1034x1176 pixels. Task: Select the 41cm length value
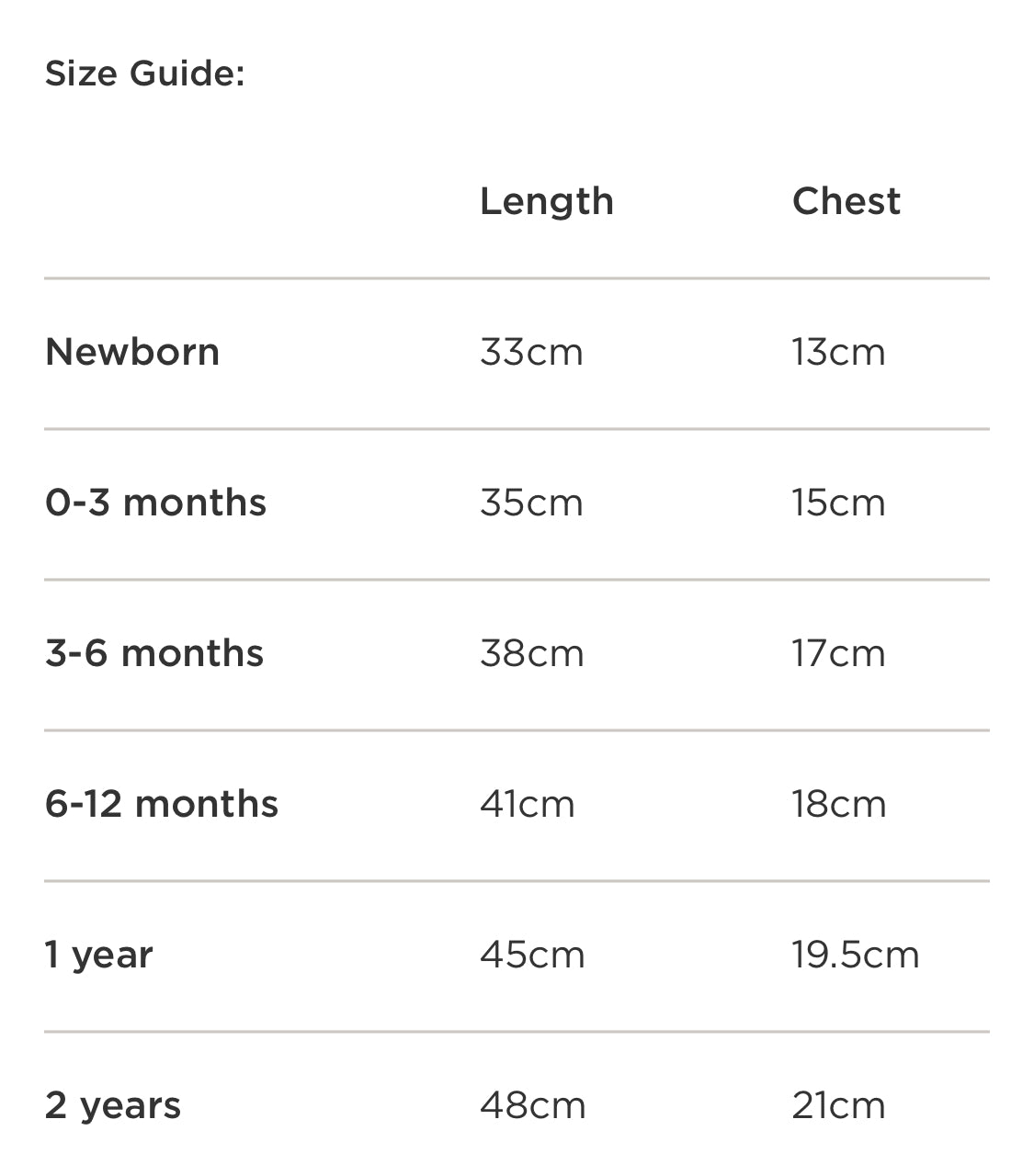pyautogui.click(x=528, y=804)
